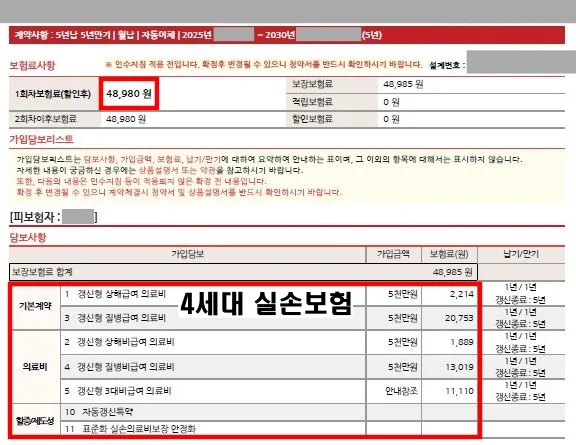Select the 48,985 원 total in 합계 row

[453, 272]
